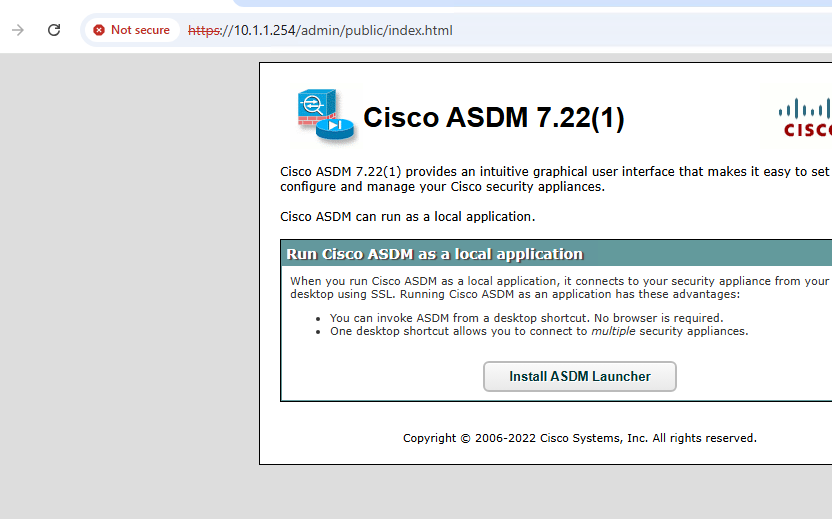Viewport: 832px width, 519px height.
Task: Click the bullet about multiple security appliances
Action: [539, 331]
